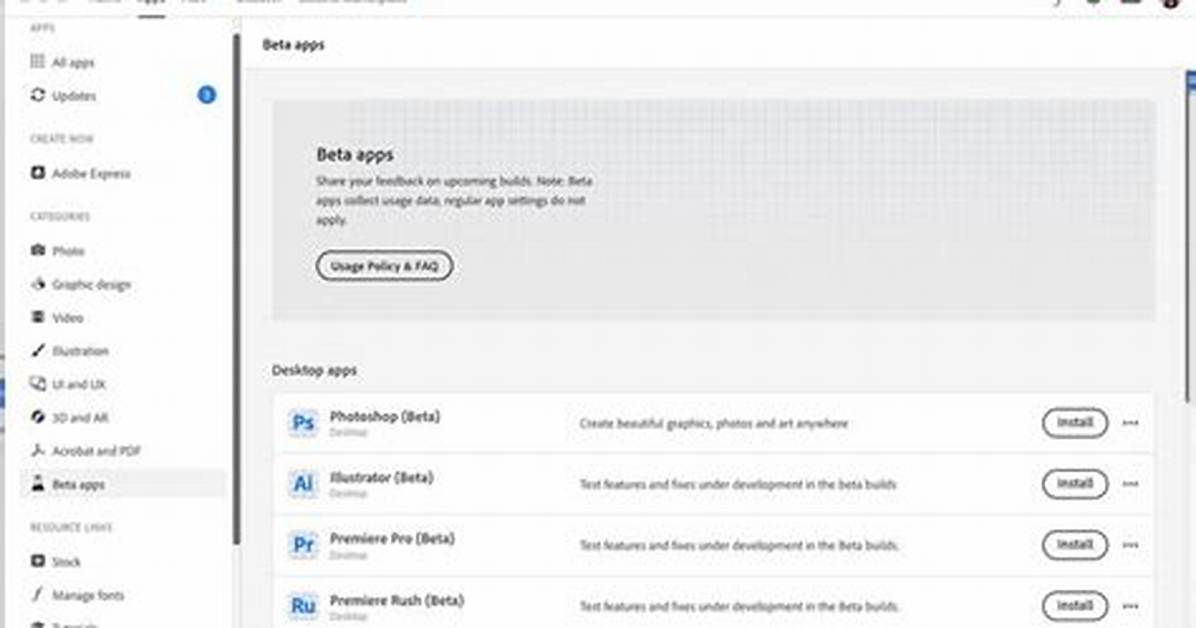Open Manage fonts
This screenshot has width=1196, height=628.
coord(77,594)
